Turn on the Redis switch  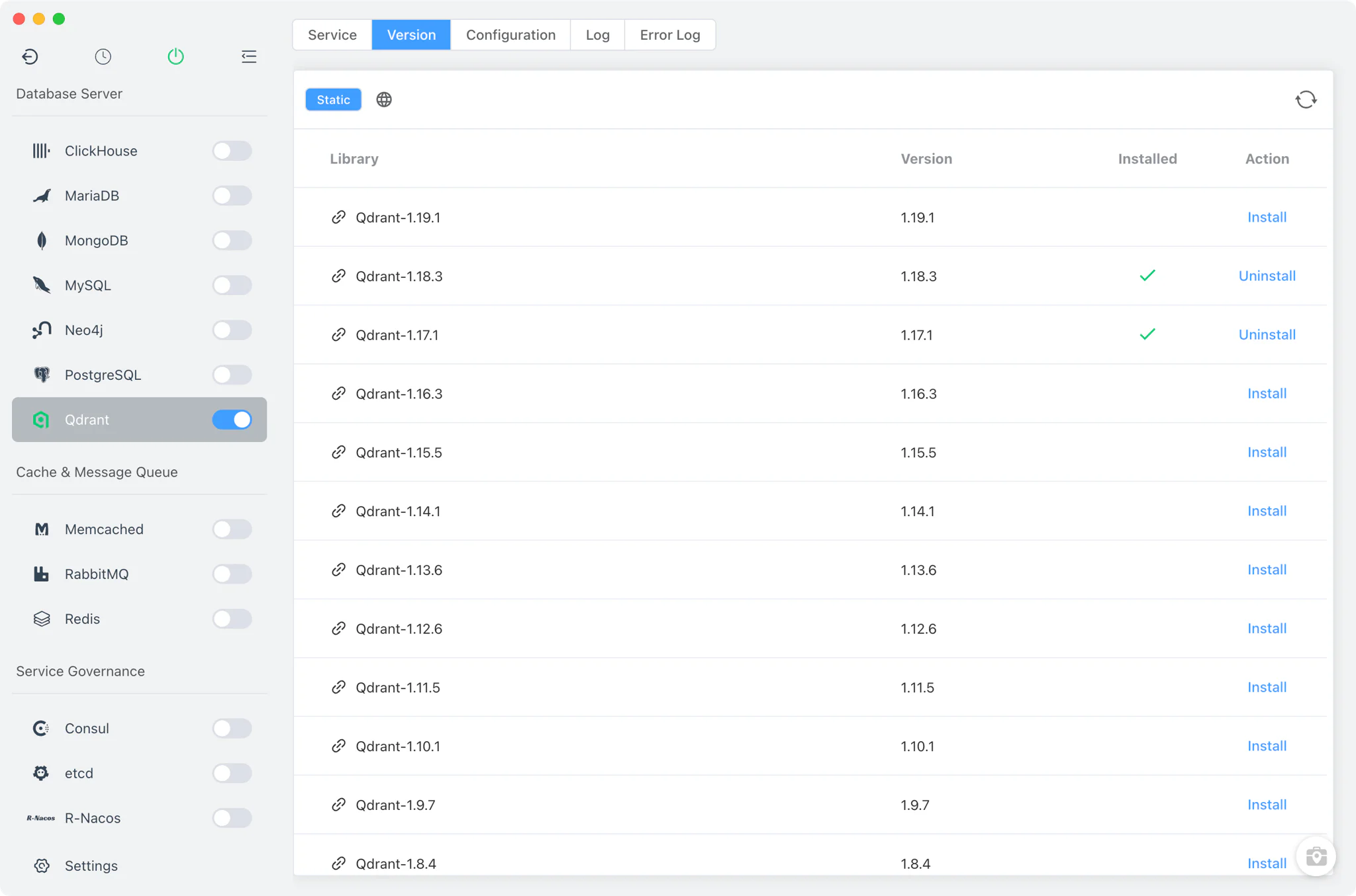pos(232,619)
